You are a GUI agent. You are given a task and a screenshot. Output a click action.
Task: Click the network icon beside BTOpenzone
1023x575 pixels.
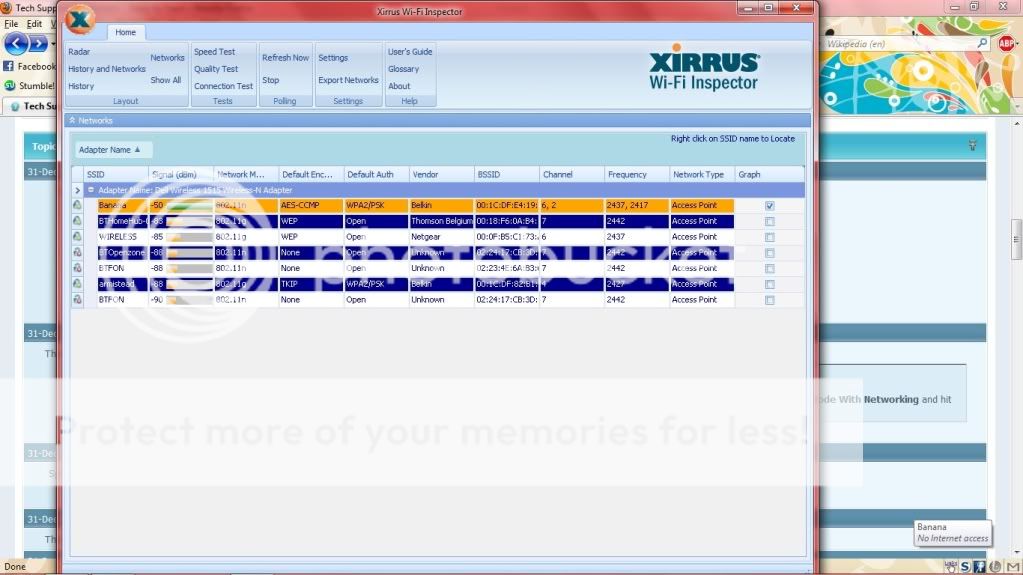(x=77, y=253)
